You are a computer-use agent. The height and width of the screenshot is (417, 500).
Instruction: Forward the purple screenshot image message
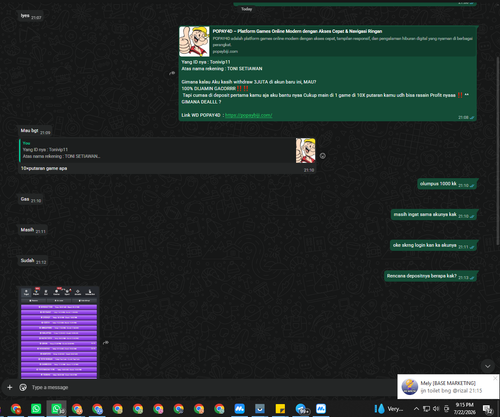[106, 342]
